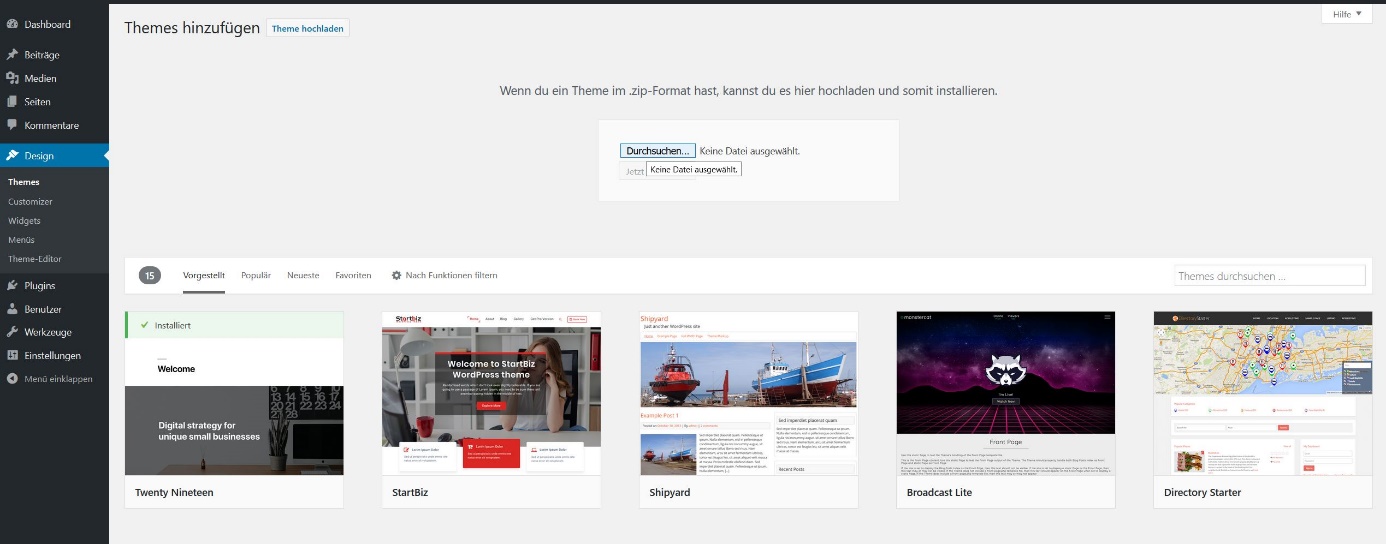Viewport: 1386px width, 544px height.
Task: Click the Design paintbrush icon
Action: [12, 156]
